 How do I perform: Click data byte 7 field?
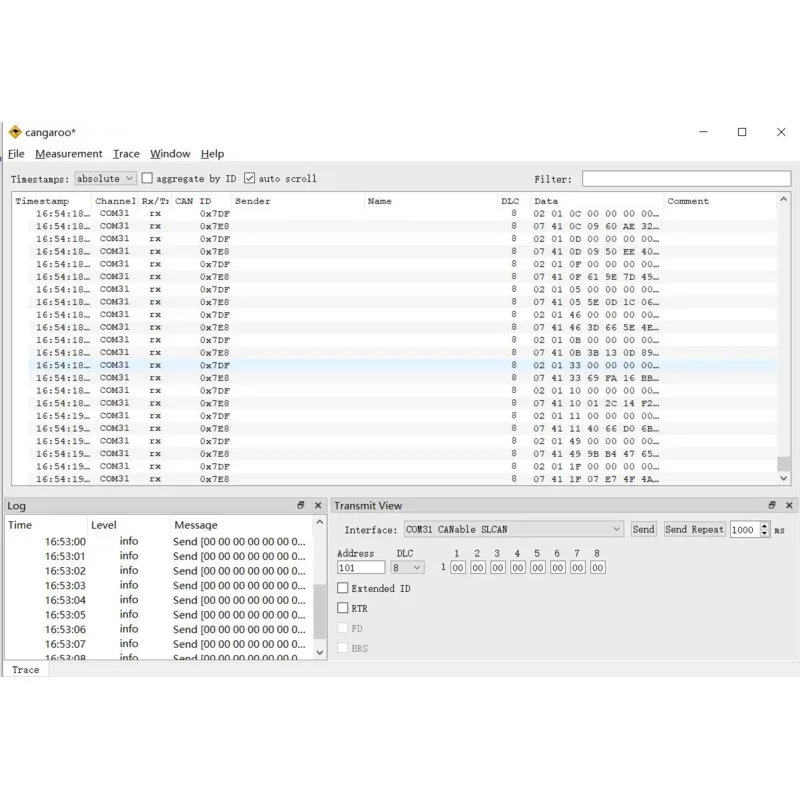[577, 567]
